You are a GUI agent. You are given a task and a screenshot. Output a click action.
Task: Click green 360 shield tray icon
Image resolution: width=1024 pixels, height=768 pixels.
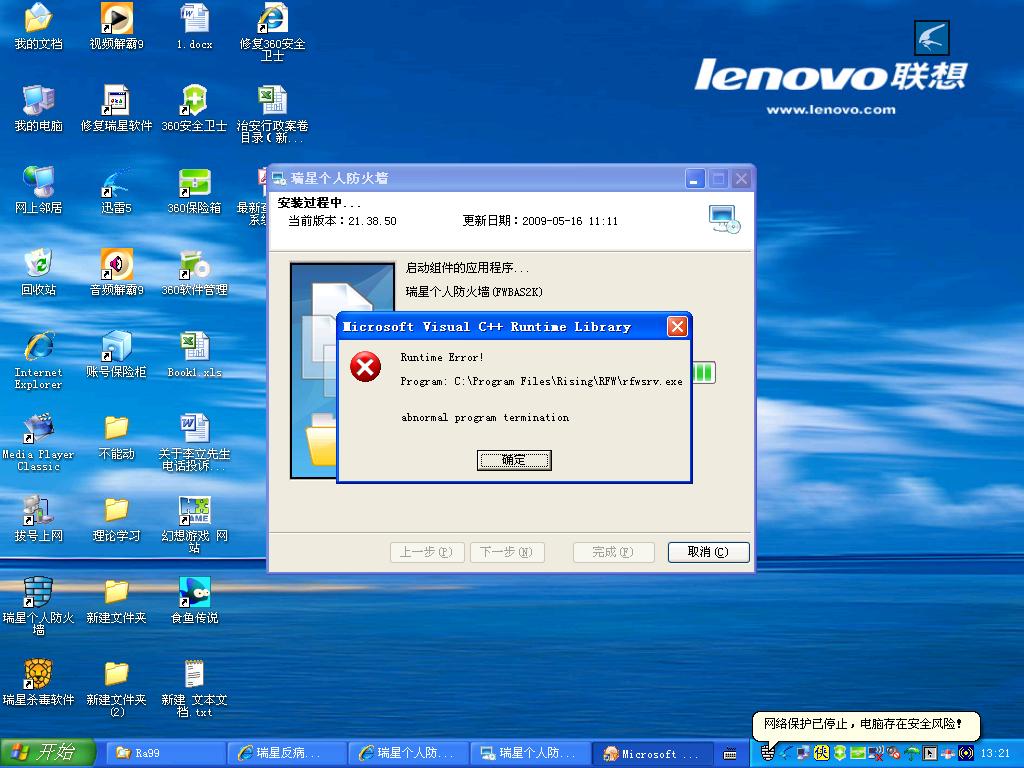840,753
